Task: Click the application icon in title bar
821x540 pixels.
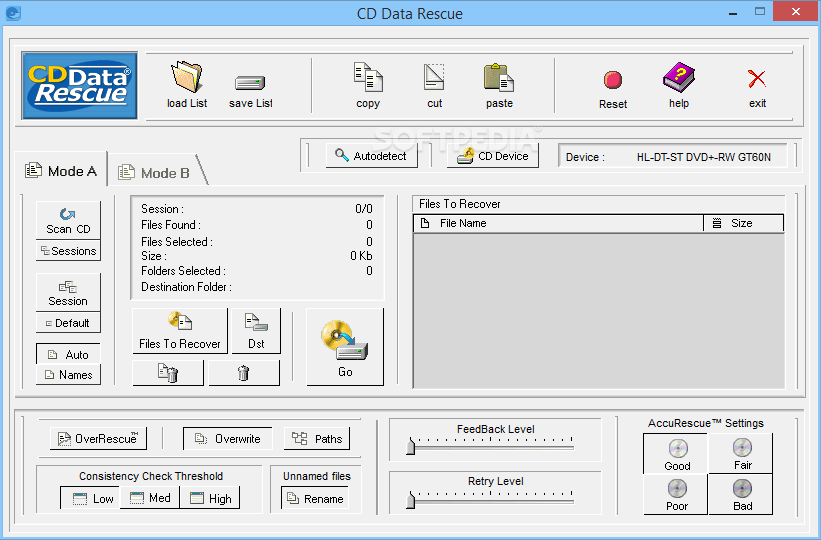Action: pyautogui.click(x=13, y=13)
